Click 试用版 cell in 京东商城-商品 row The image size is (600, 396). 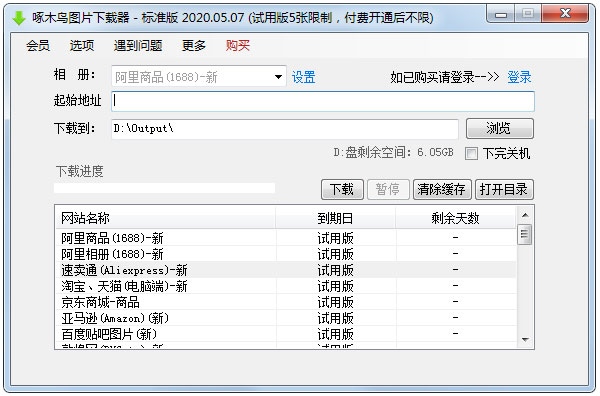[336, 302]
